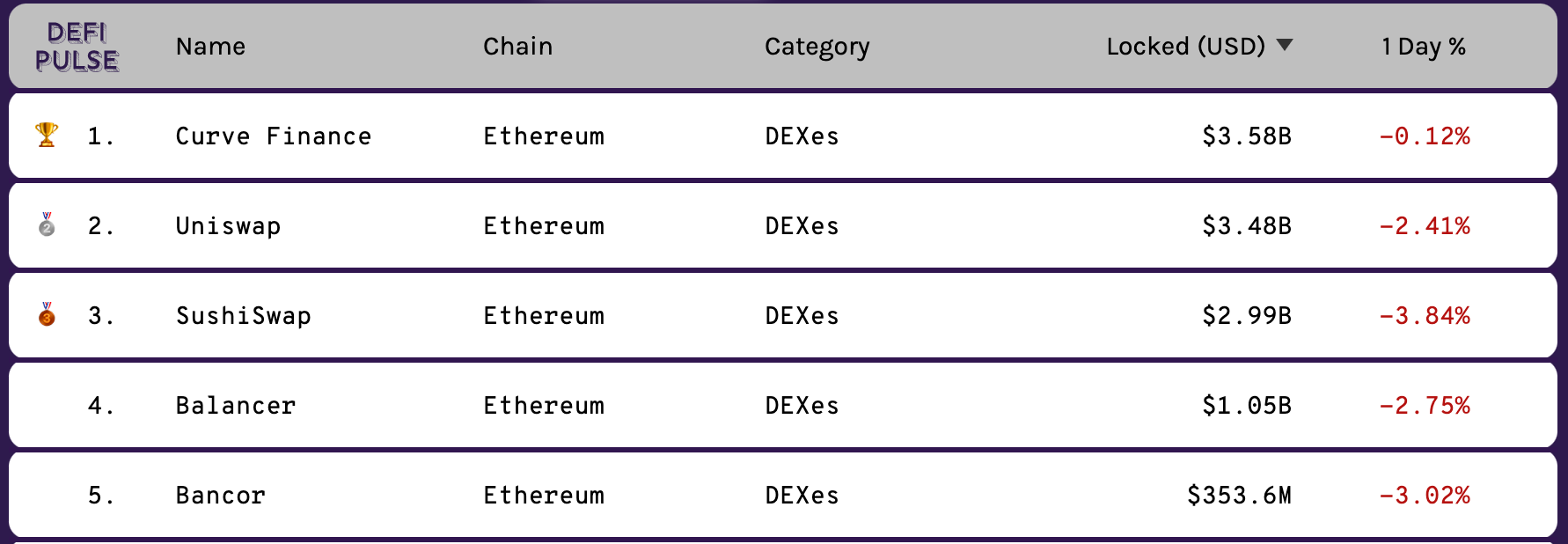Sort by Name column header

tap(210, 47)
